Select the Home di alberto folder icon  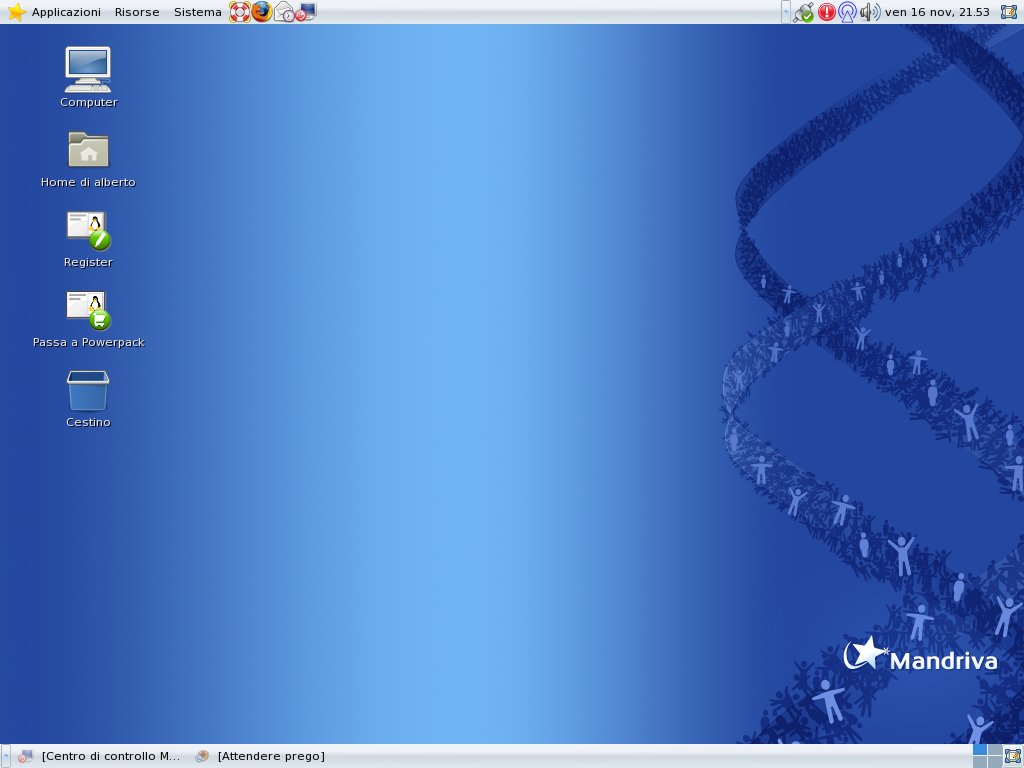click(x=88, y=160)
